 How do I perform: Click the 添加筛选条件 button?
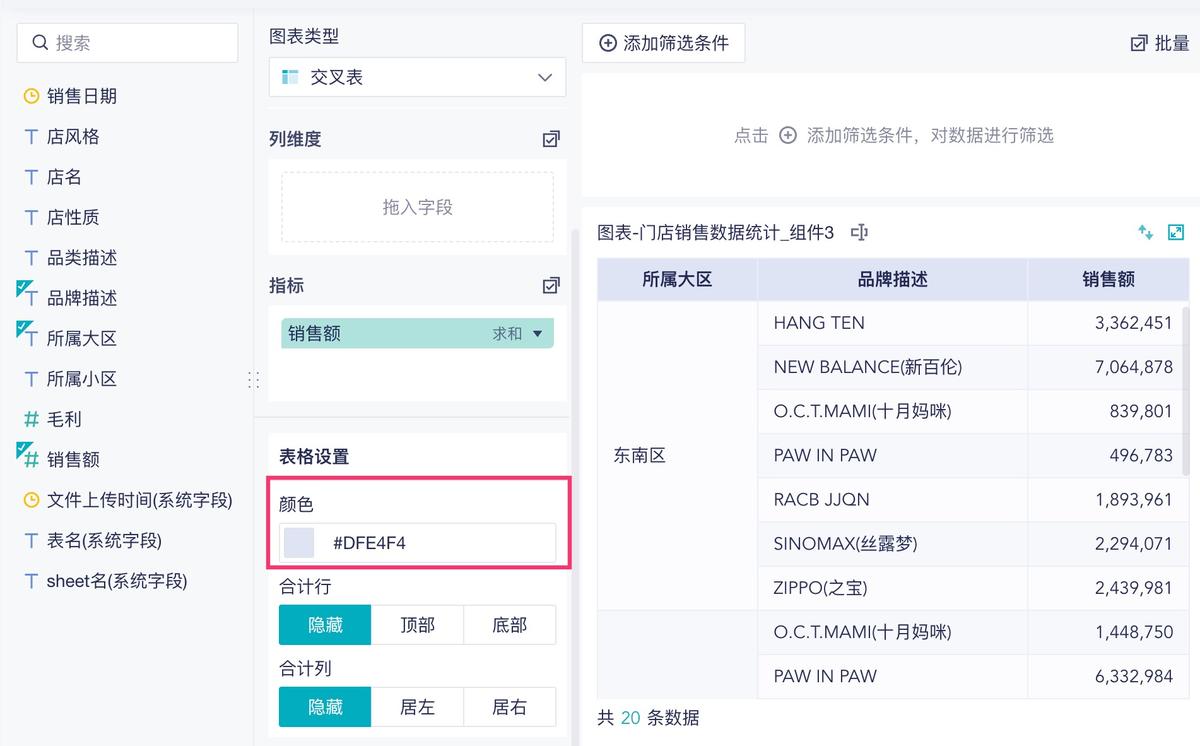[663, 43]
